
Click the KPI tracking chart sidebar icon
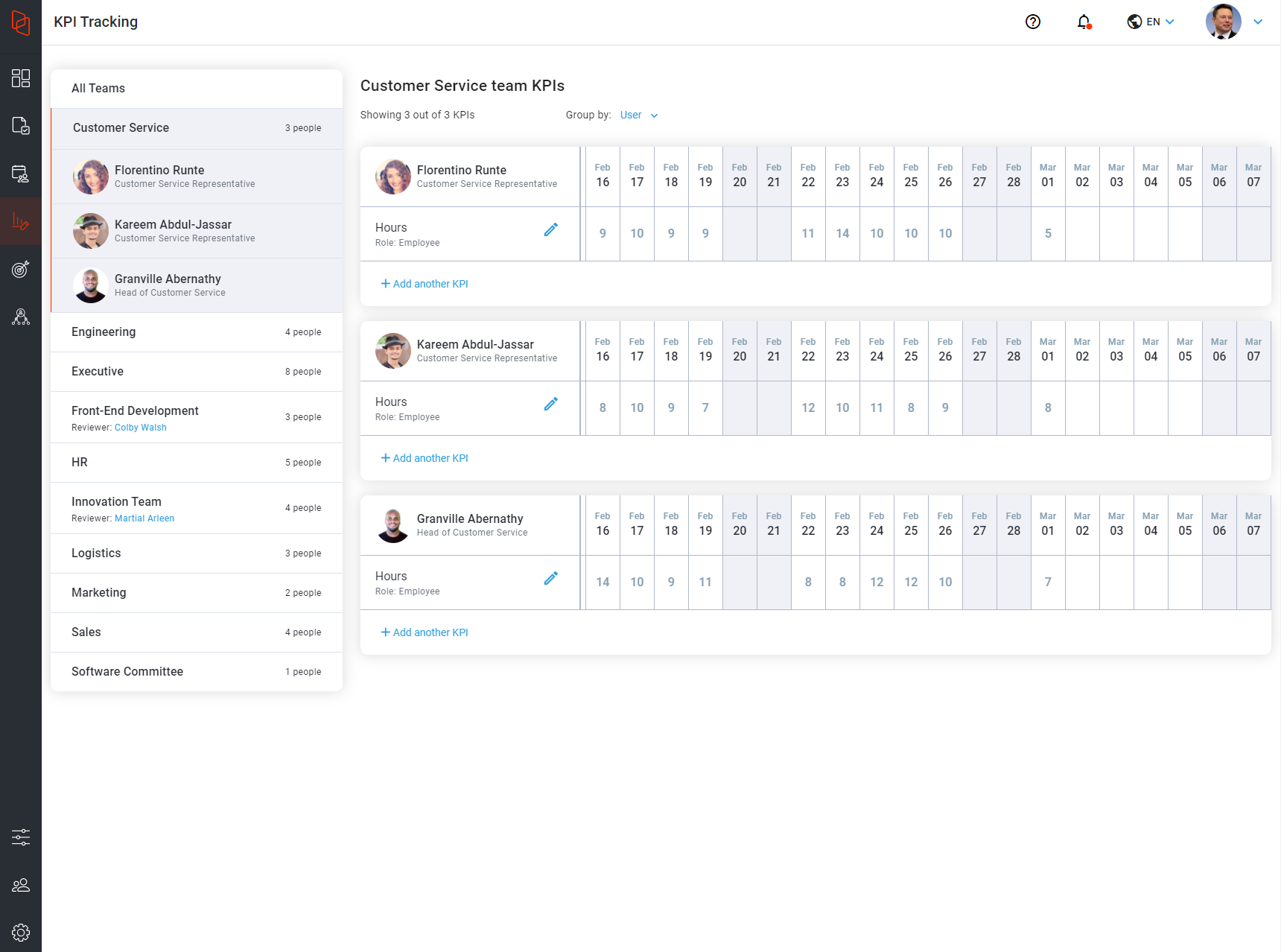[x=21, y=221]
